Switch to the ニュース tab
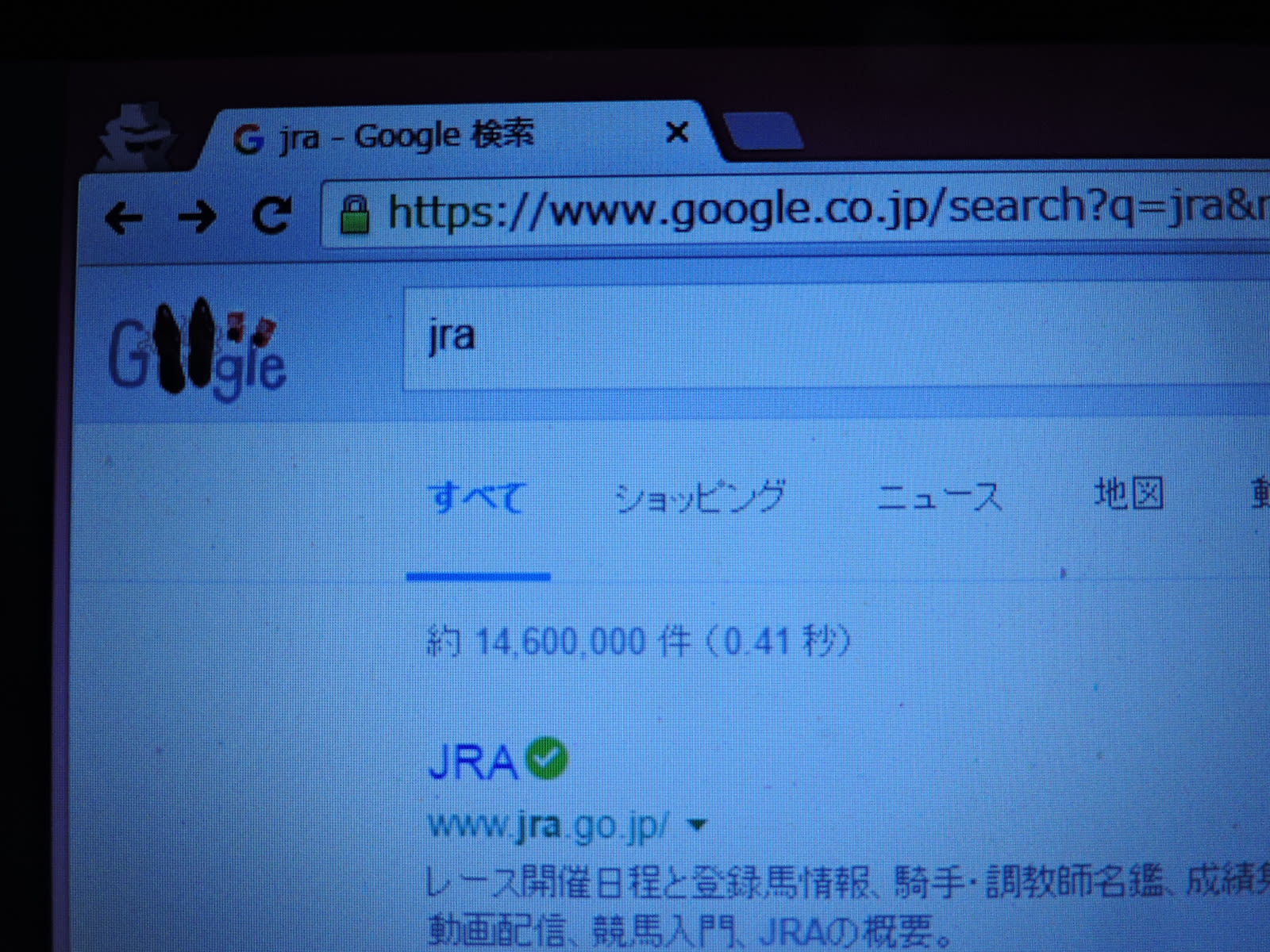The image size is (1270, 952). (x=939, y=497)
